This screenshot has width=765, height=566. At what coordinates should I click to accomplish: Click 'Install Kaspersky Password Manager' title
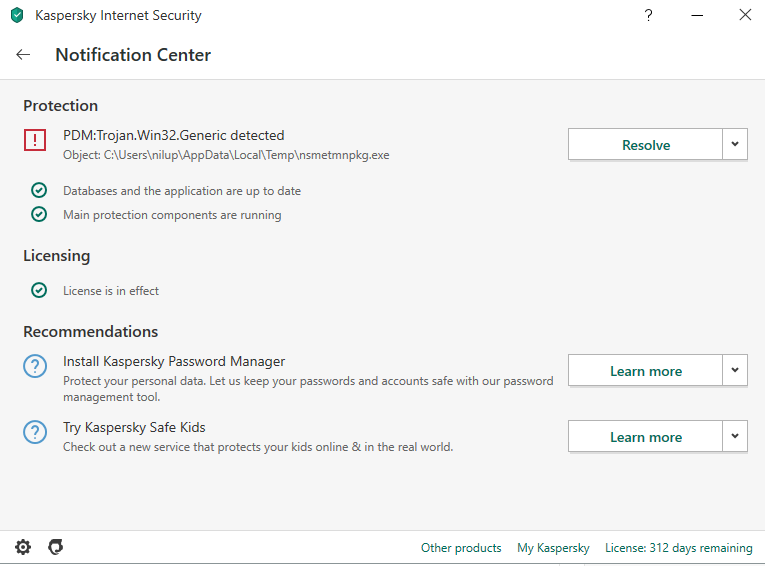coord(174,362)
